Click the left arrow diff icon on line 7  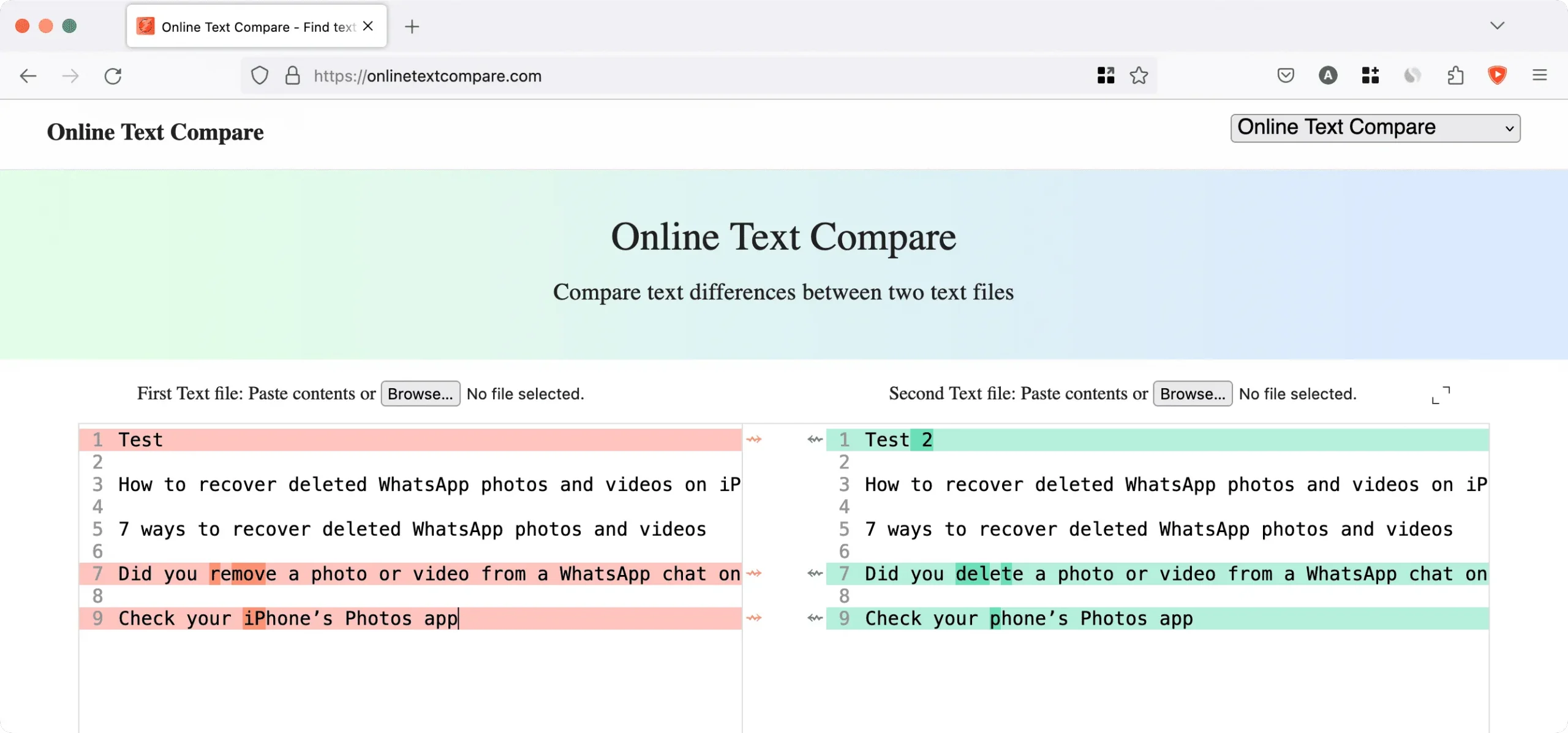tap(816, 574)
